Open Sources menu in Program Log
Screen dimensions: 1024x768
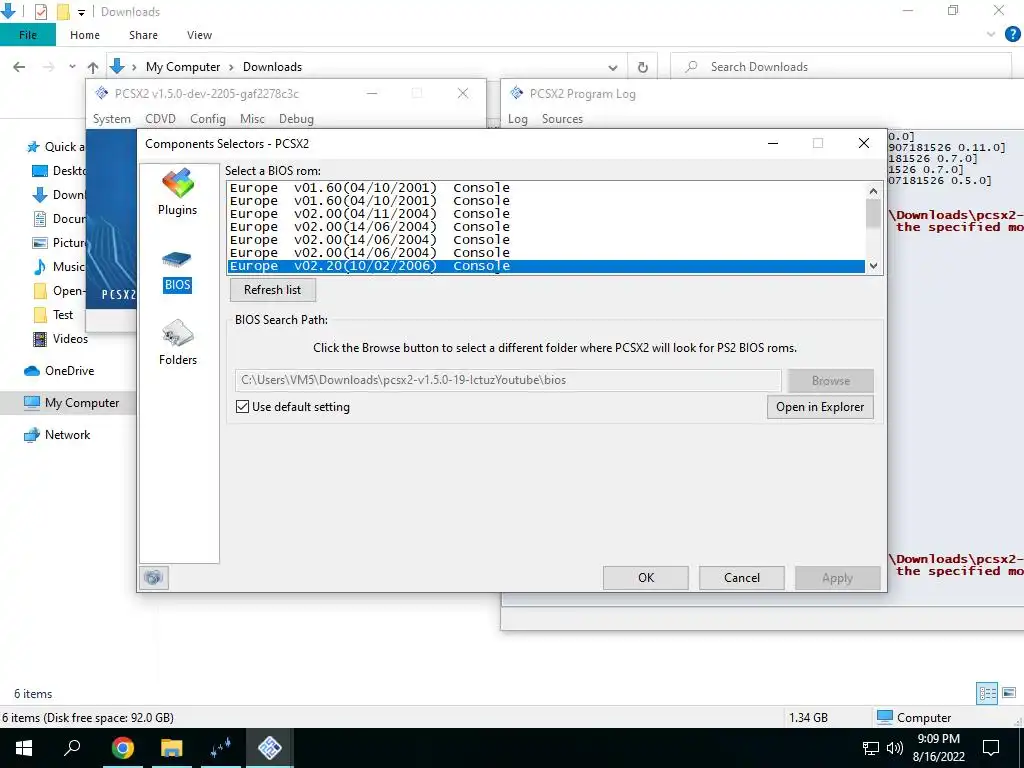562,118
